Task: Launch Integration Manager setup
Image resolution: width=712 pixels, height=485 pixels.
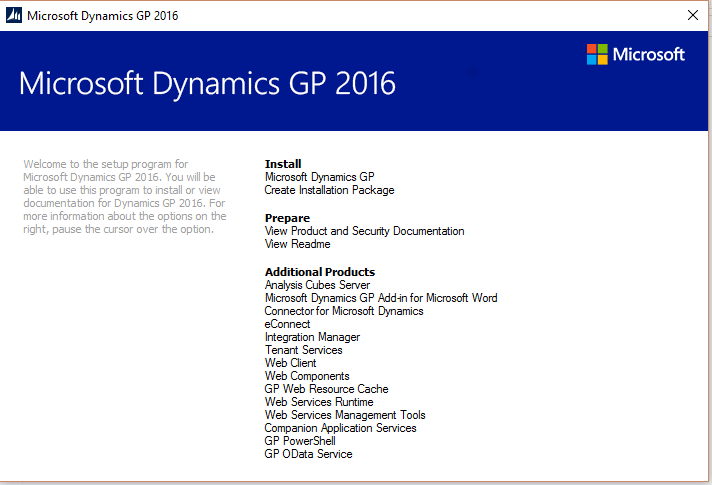Action: pos(312,337)
